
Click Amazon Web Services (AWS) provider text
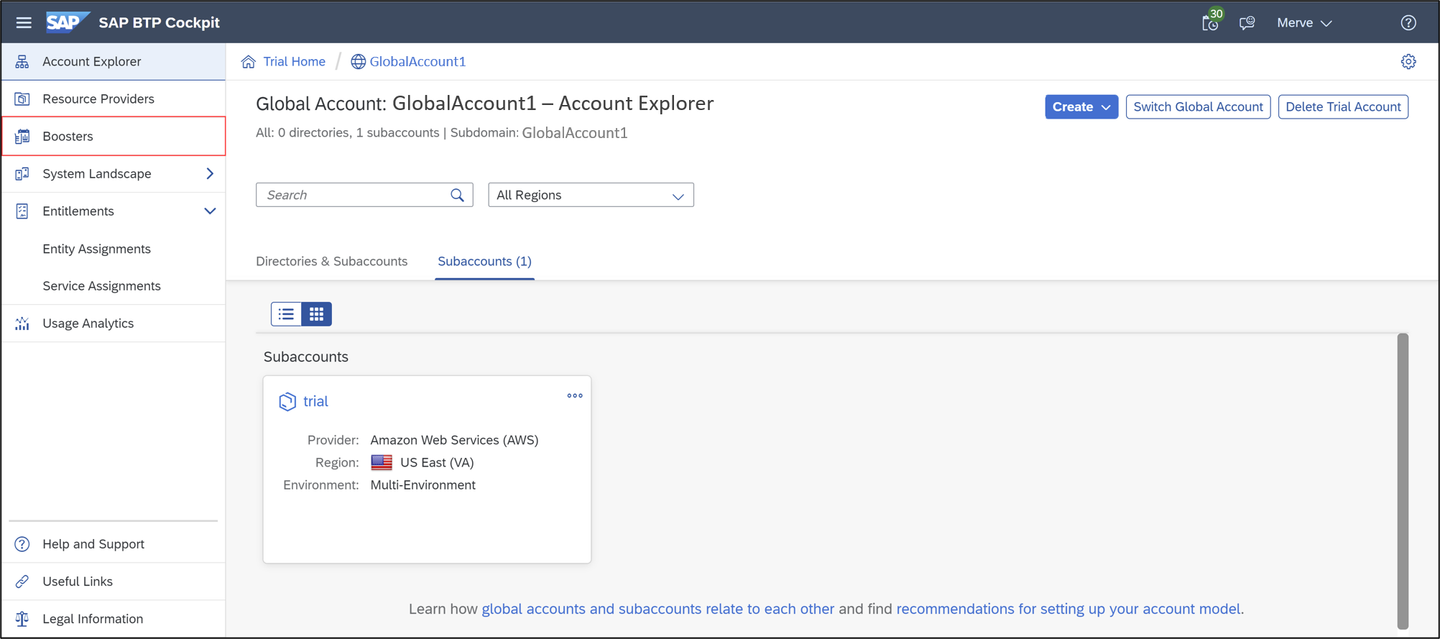coord(454,440)
